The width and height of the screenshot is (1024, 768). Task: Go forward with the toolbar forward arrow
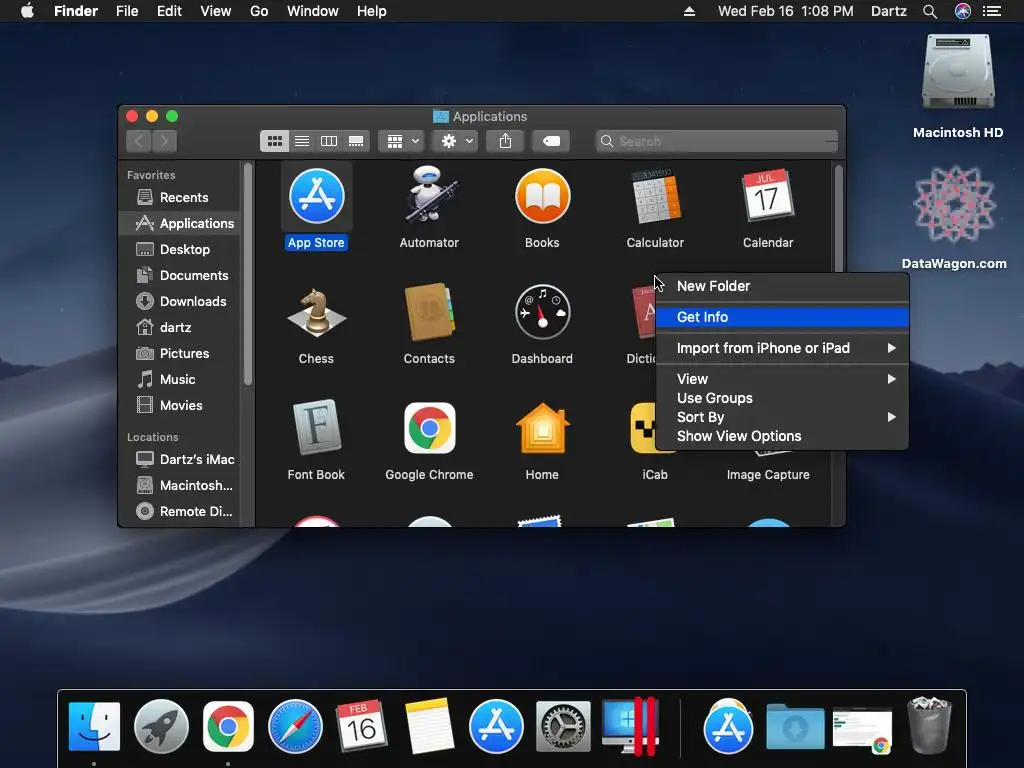[x=165, y=141]
